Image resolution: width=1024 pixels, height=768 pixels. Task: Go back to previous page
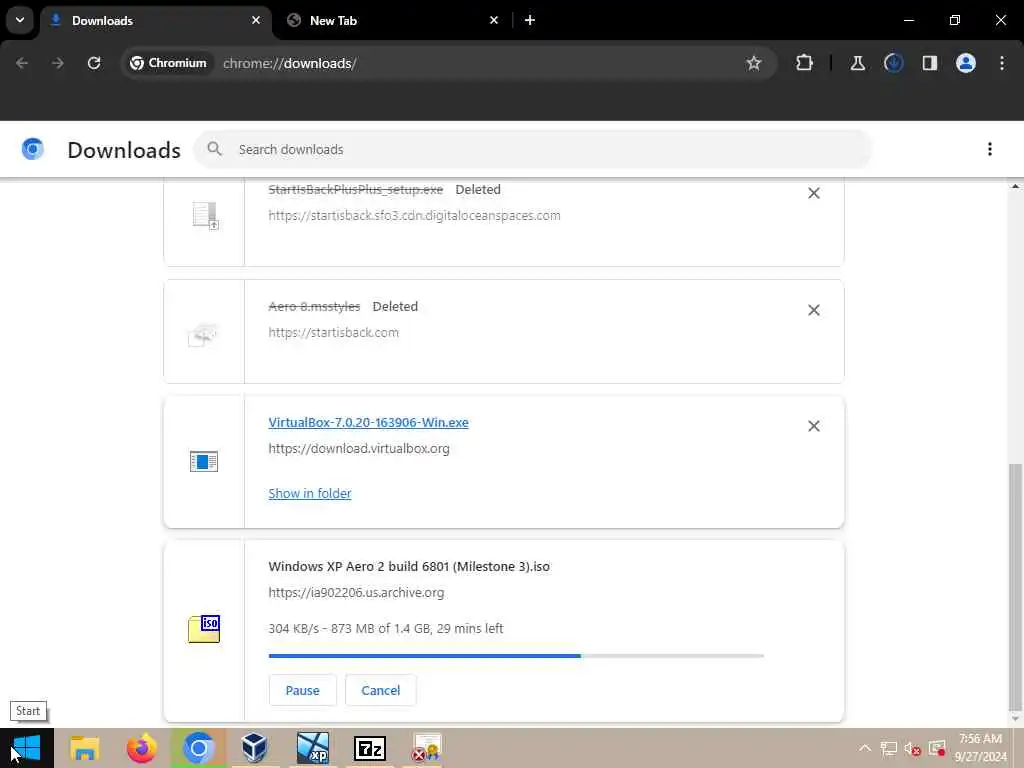pyautogui.click(x=22, y=63)
